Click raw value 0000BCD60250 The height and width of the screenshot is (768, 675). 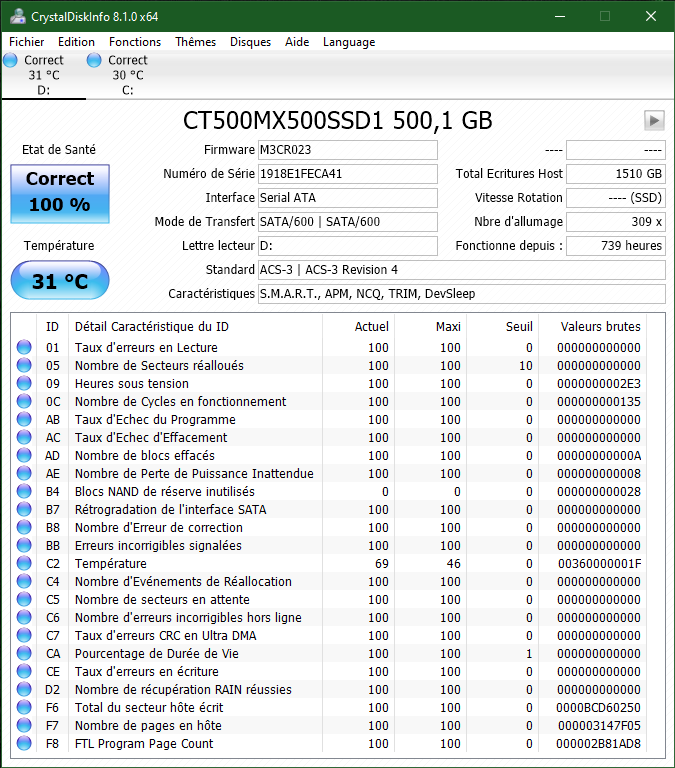598,707
